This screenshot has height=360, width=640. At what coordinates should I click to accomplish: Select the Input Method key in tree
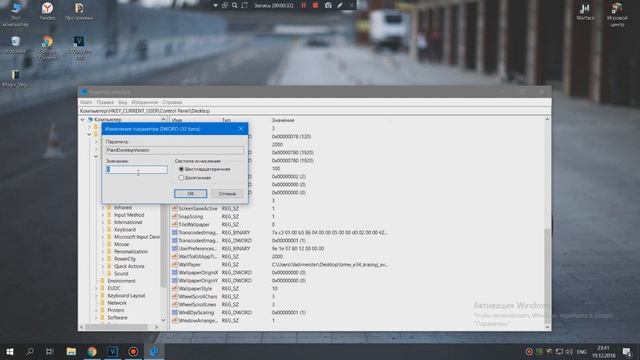point(129,215)
